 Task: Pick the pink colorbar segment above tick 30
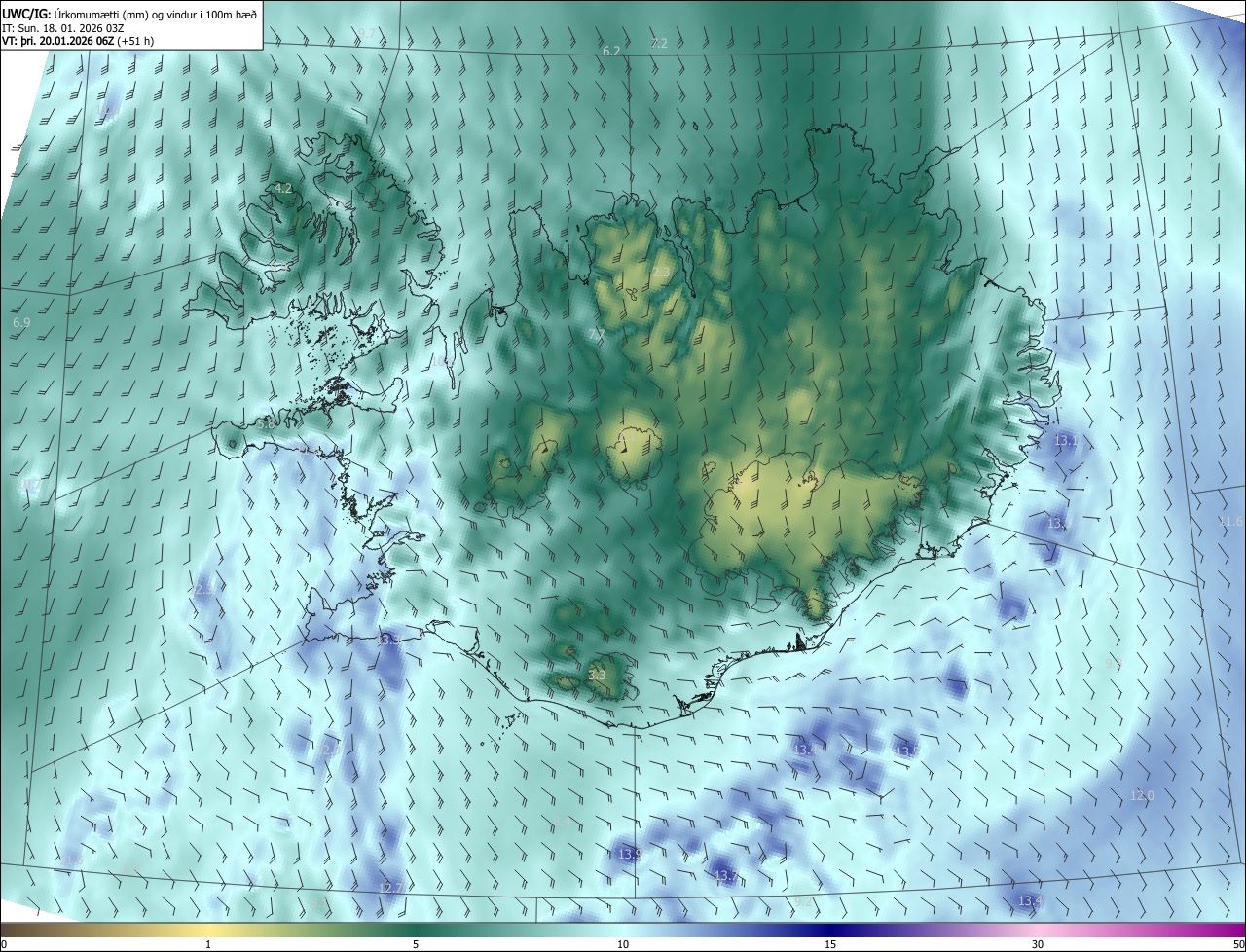click(x=1038, y=931)
